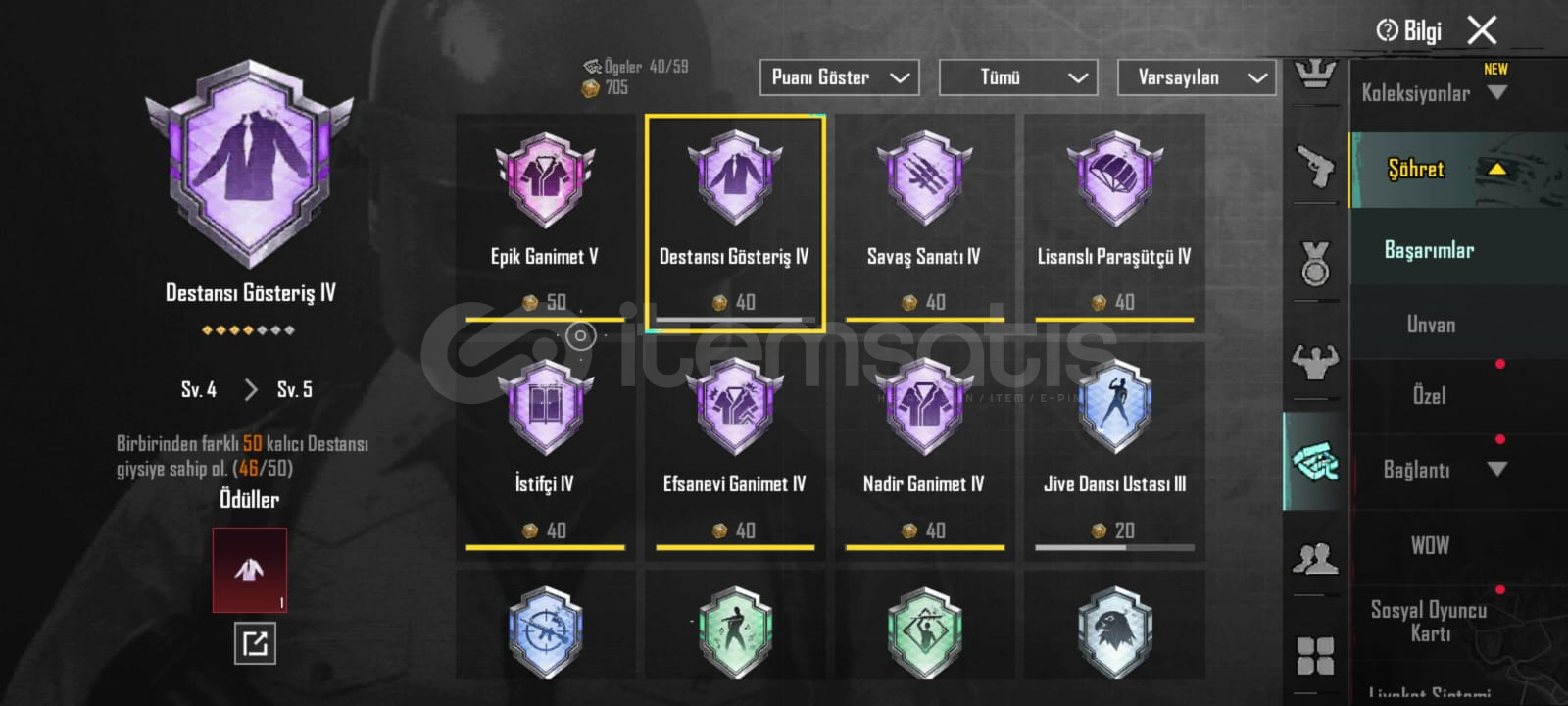This screenshot has height=706, width=1568.
Task: Collapse the Şöhret menu section
Action: coord(1458,170)
